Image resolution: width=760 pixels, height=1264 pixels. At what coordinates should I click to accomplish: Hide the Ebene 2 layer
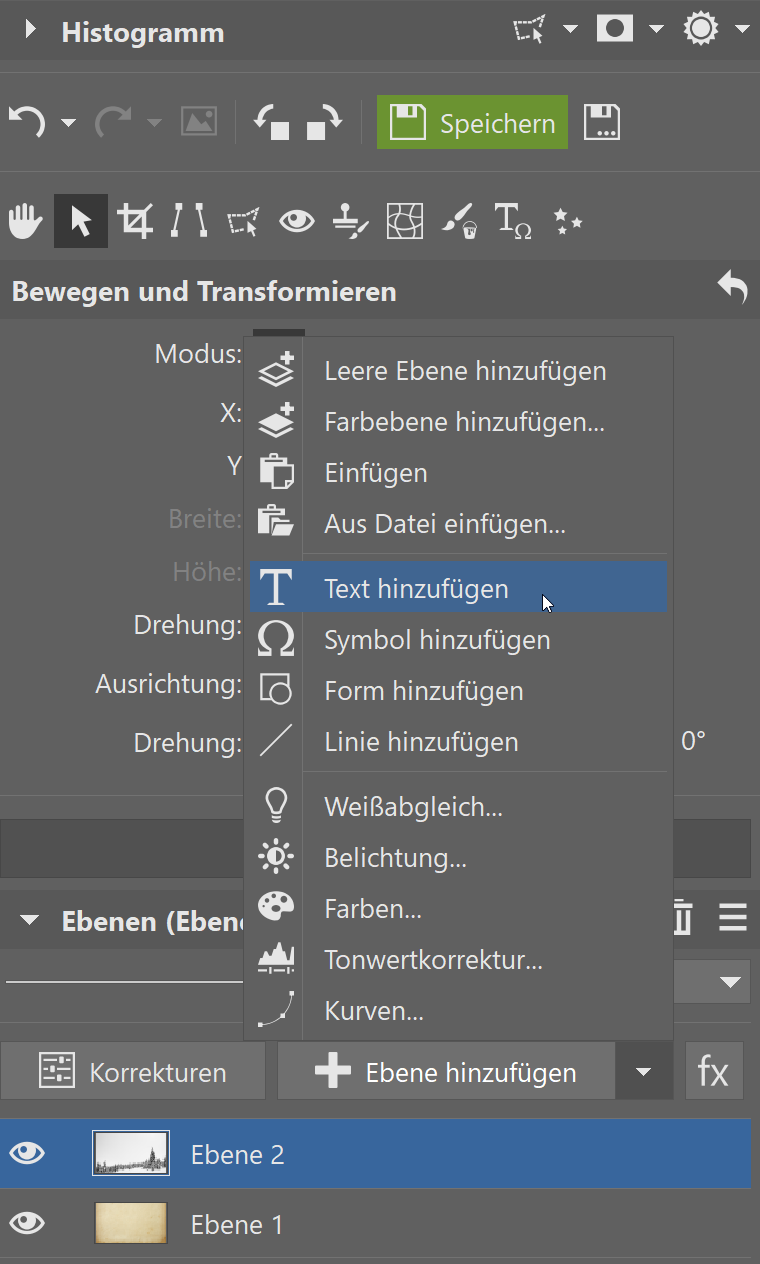coord(27,1152)
